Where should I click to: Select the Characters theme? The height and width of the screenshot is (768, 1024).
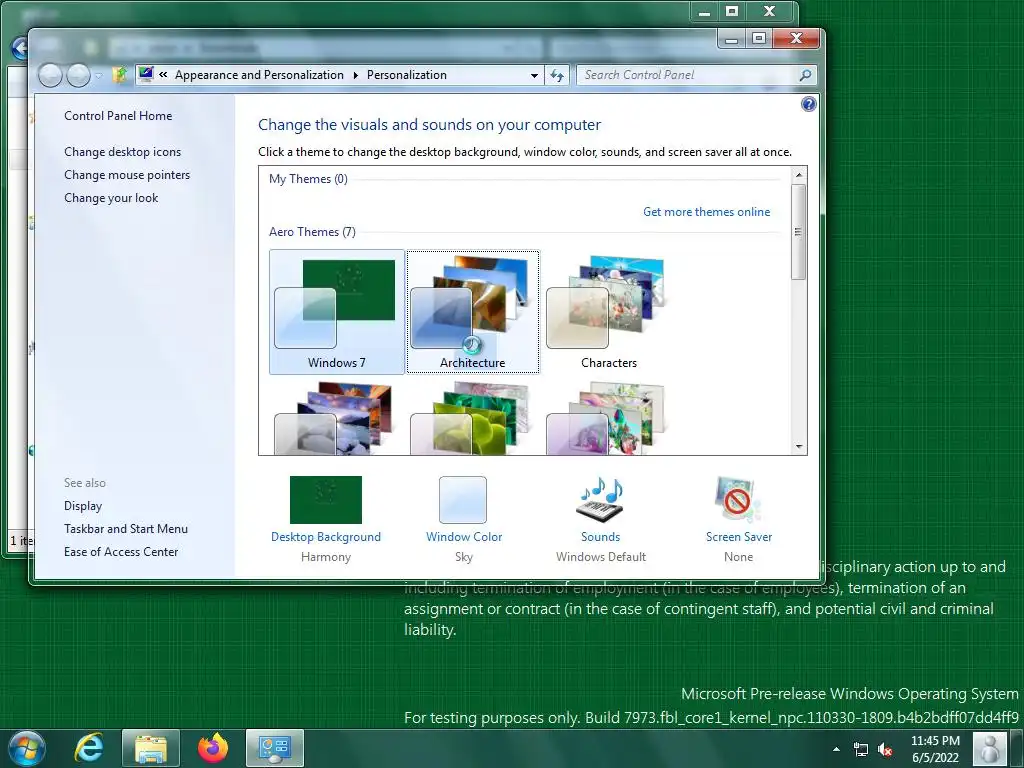609,312
